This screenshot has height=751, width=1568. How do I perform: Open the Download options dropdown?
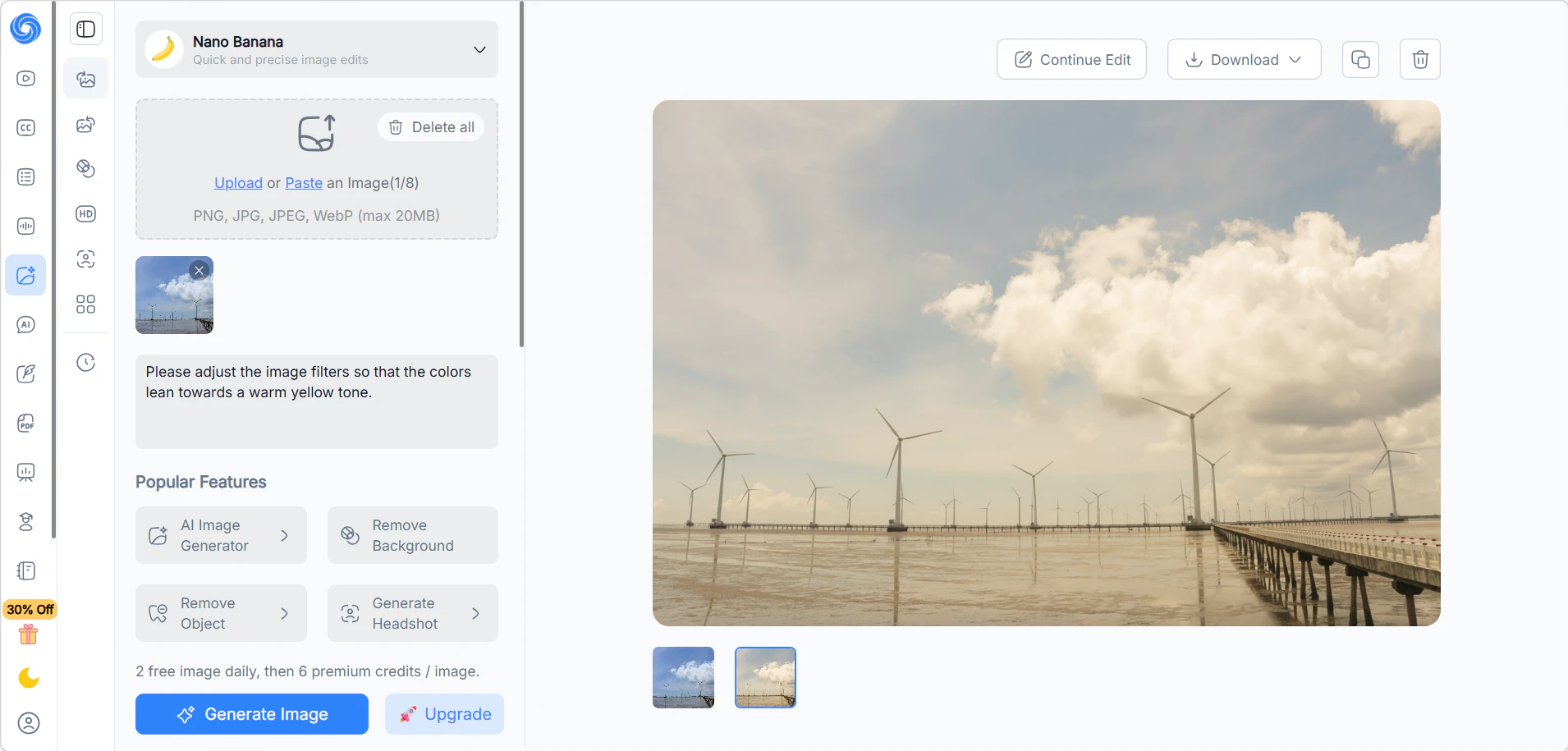(x=1244, y=59)
